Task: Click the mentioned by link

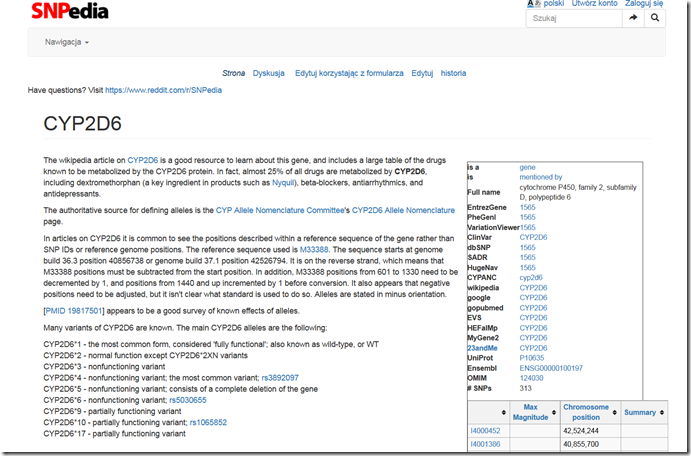Action: tap(541, 177)
